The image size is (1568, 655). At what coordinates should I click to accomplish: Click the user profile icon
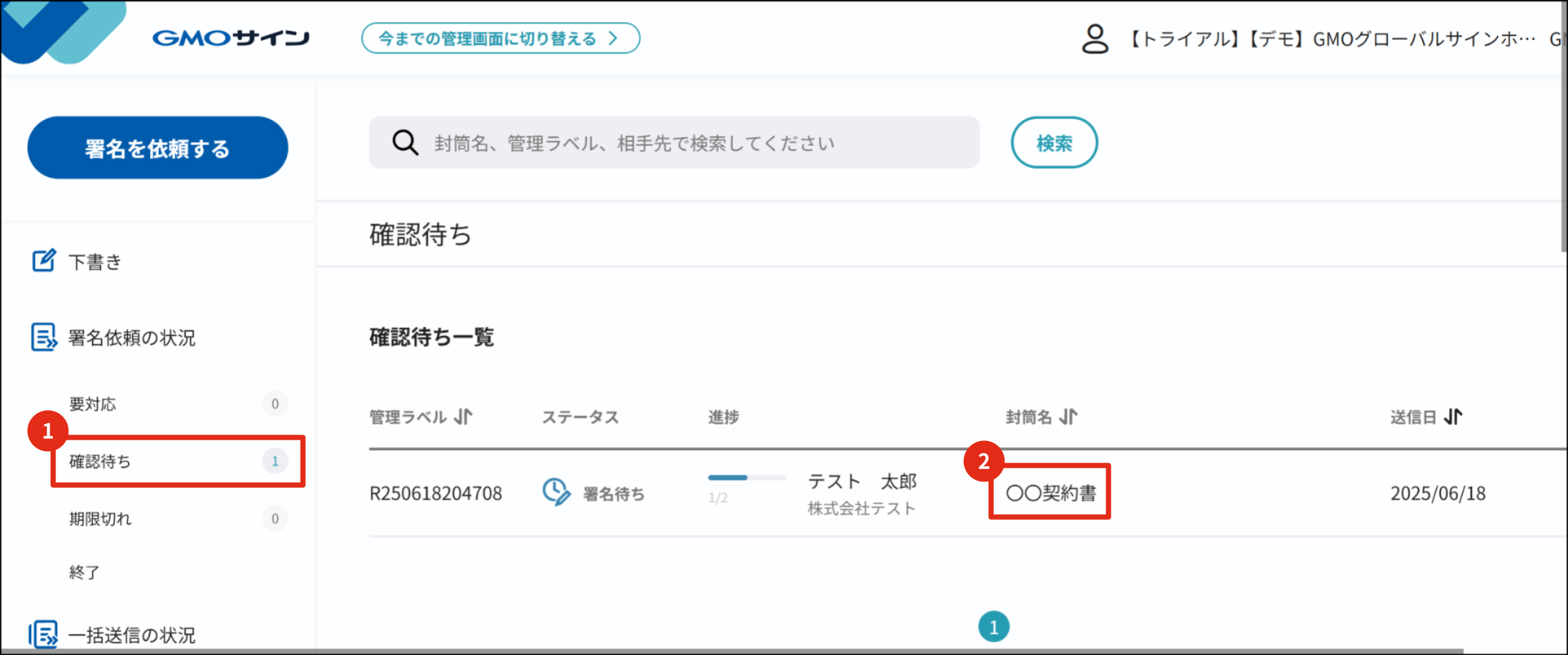pos(1094,39)
